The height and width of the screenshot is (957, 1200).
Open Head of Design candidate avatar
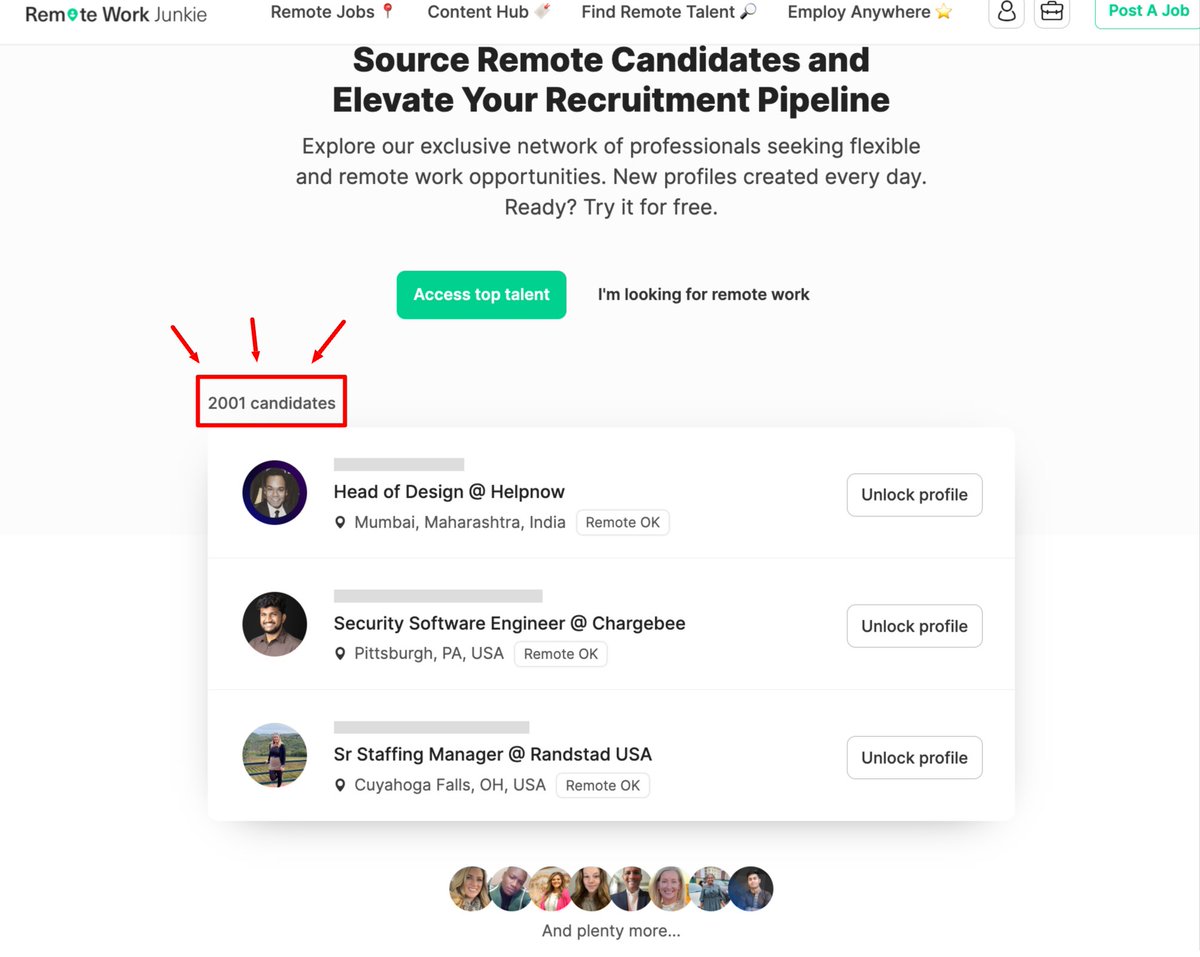[275, 492]
